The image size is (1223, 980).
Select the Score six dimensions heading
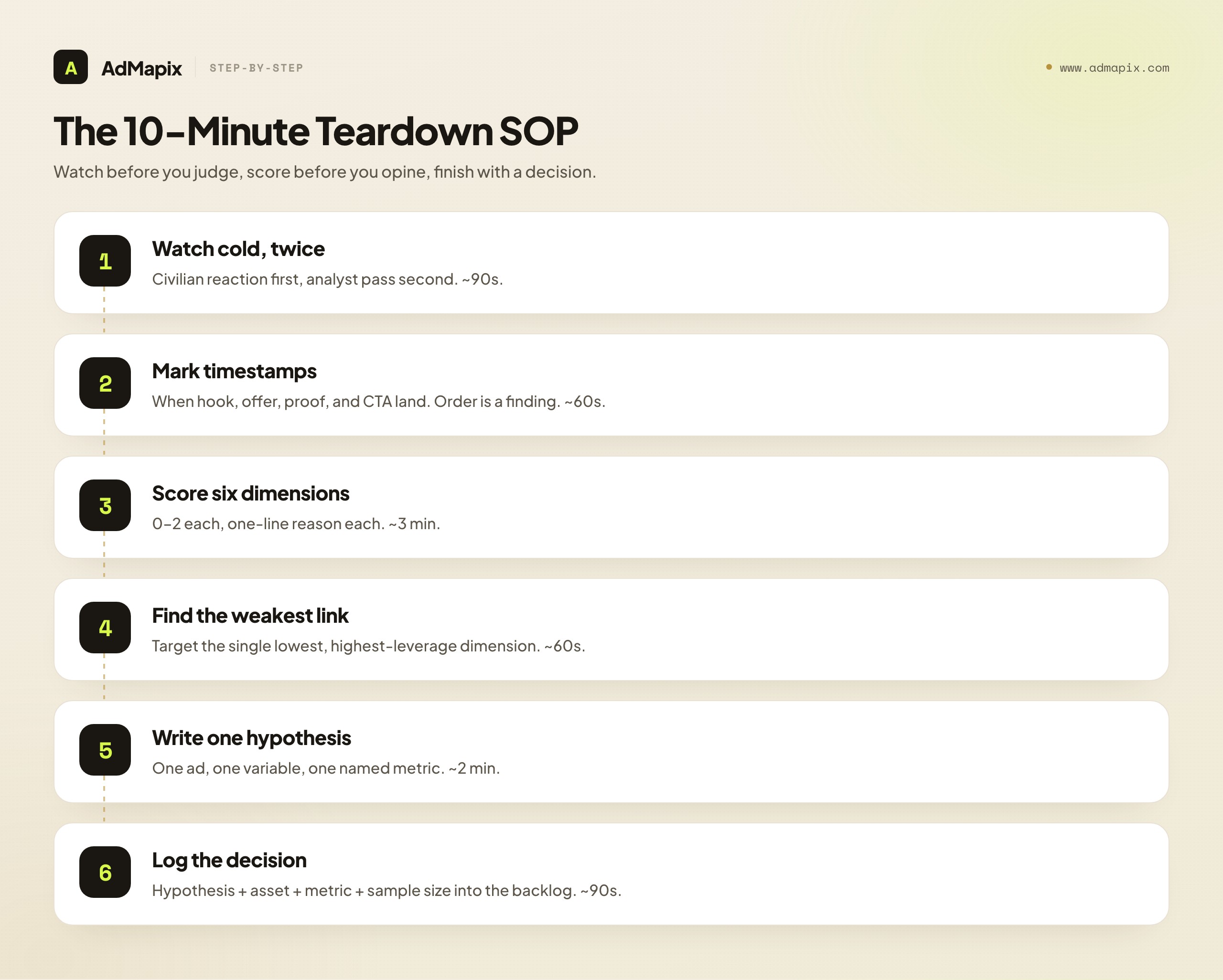click(x=251, y=493)
